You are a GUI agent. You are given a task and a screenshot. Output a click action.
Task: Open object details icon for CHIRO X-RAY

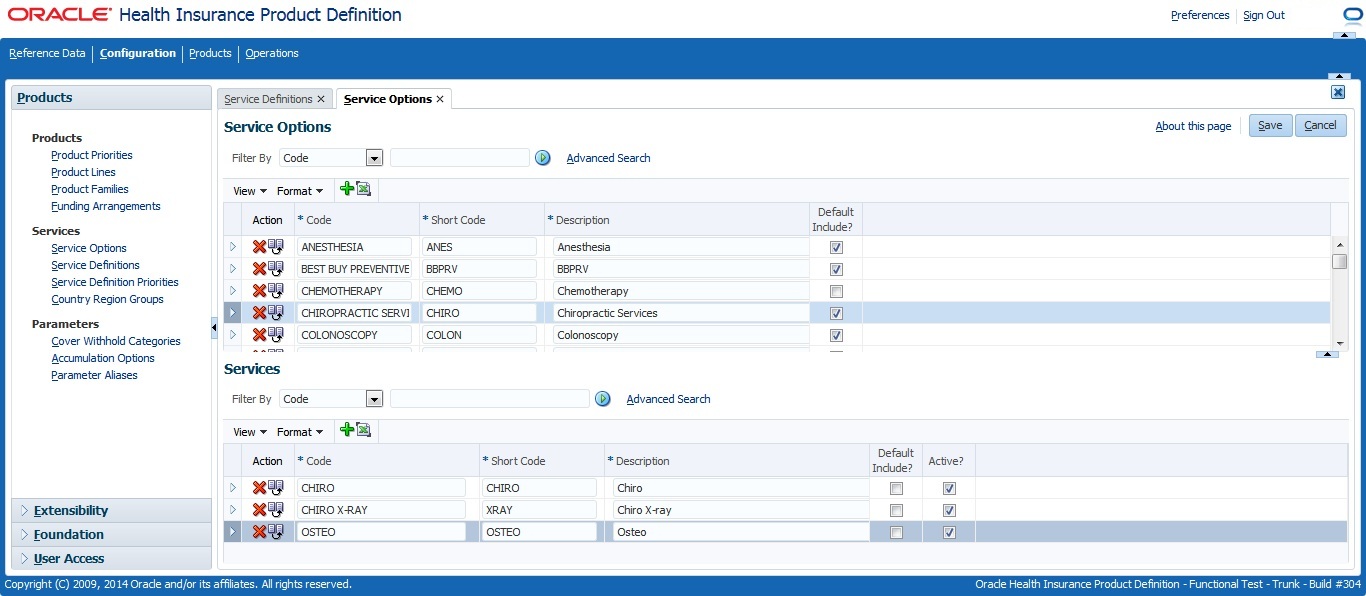pyautogui.click(x=275, y=510)
